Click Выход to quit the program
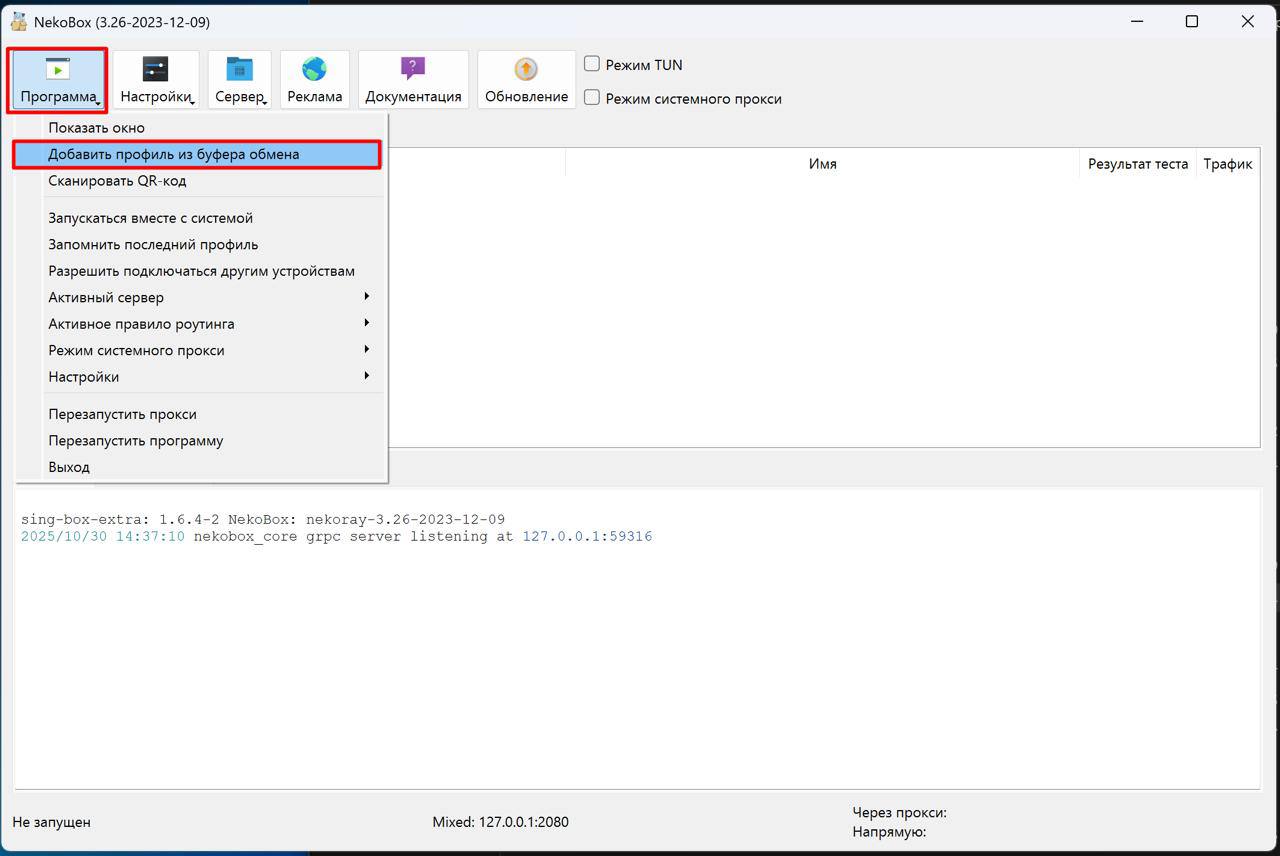The height and width of the screenshot is (856, 1280). tap(69, 467)
